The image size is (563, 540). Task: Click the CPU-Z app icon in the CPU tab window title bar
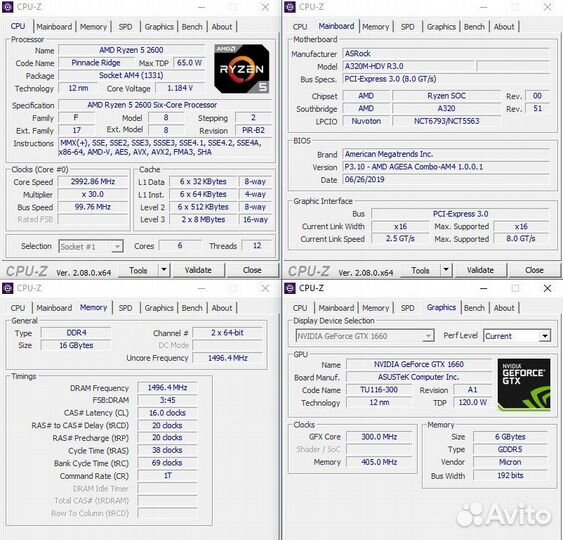pos(8,7)
